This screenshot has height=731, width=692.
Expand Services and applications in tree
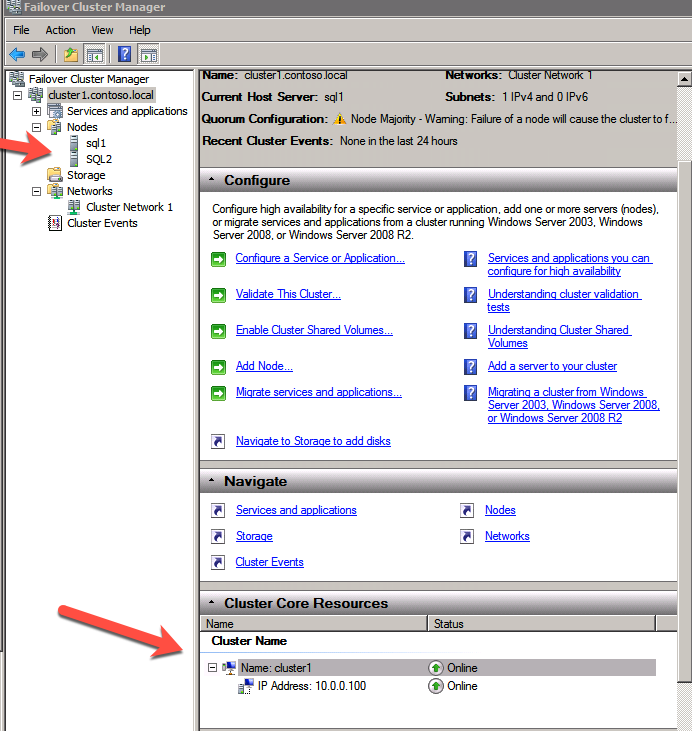point(37,112)
